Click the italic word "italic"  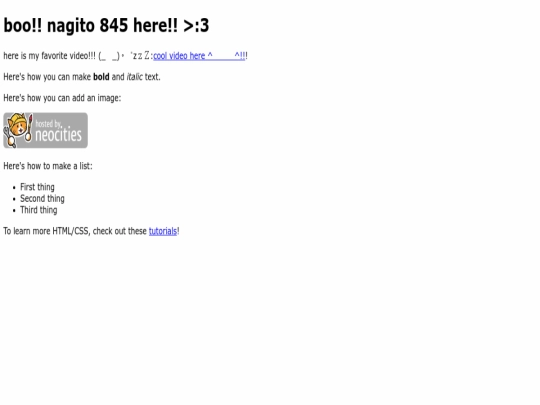tap(134, 76)
